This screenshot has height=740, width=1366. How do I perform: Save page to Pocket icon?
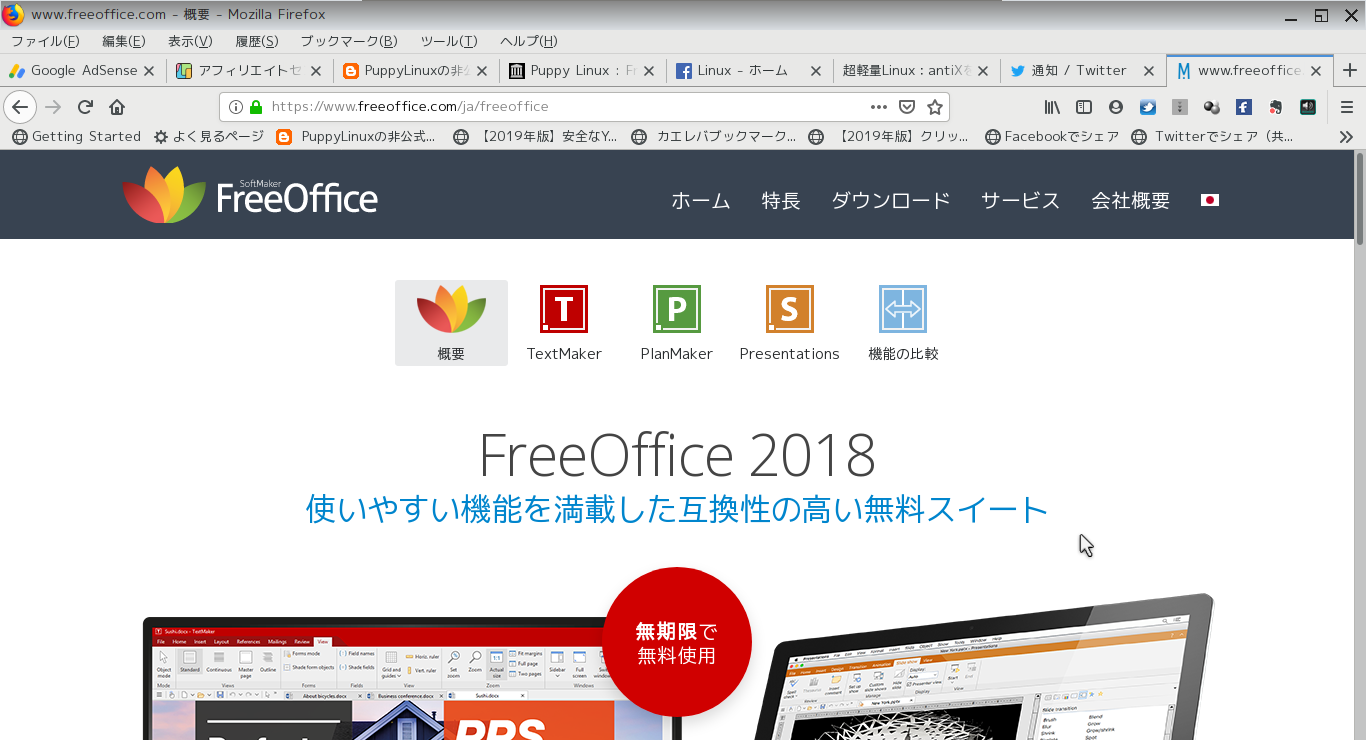pyautogui.click(x=907, y=107)
